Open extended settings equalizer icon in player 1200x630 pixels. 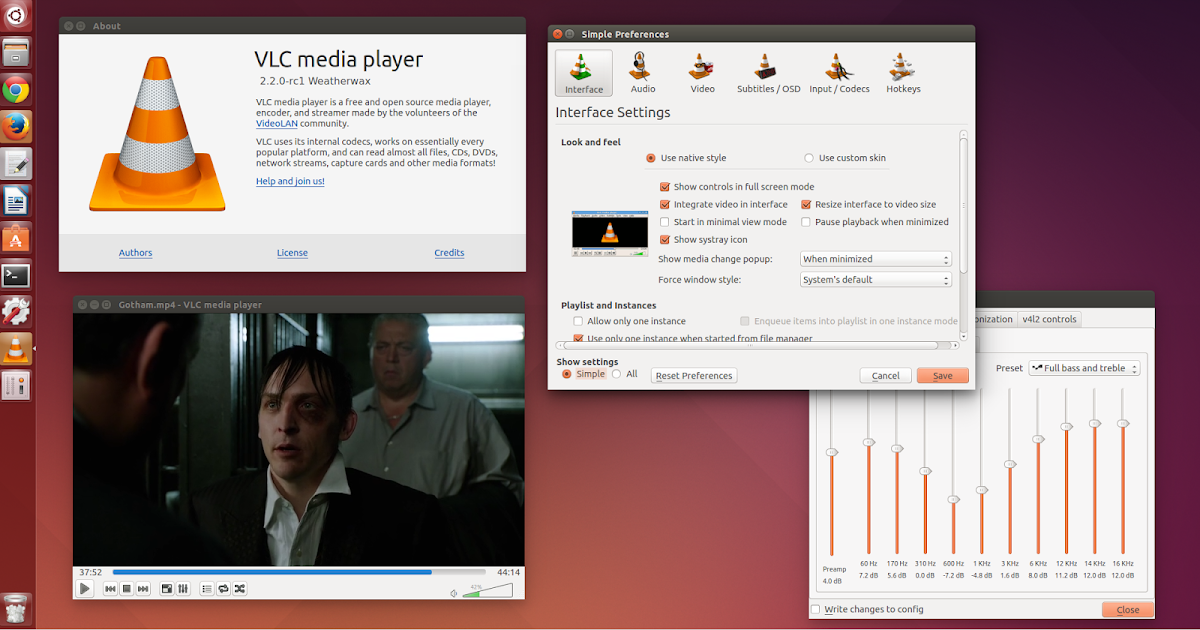click(x=183, y=589)
